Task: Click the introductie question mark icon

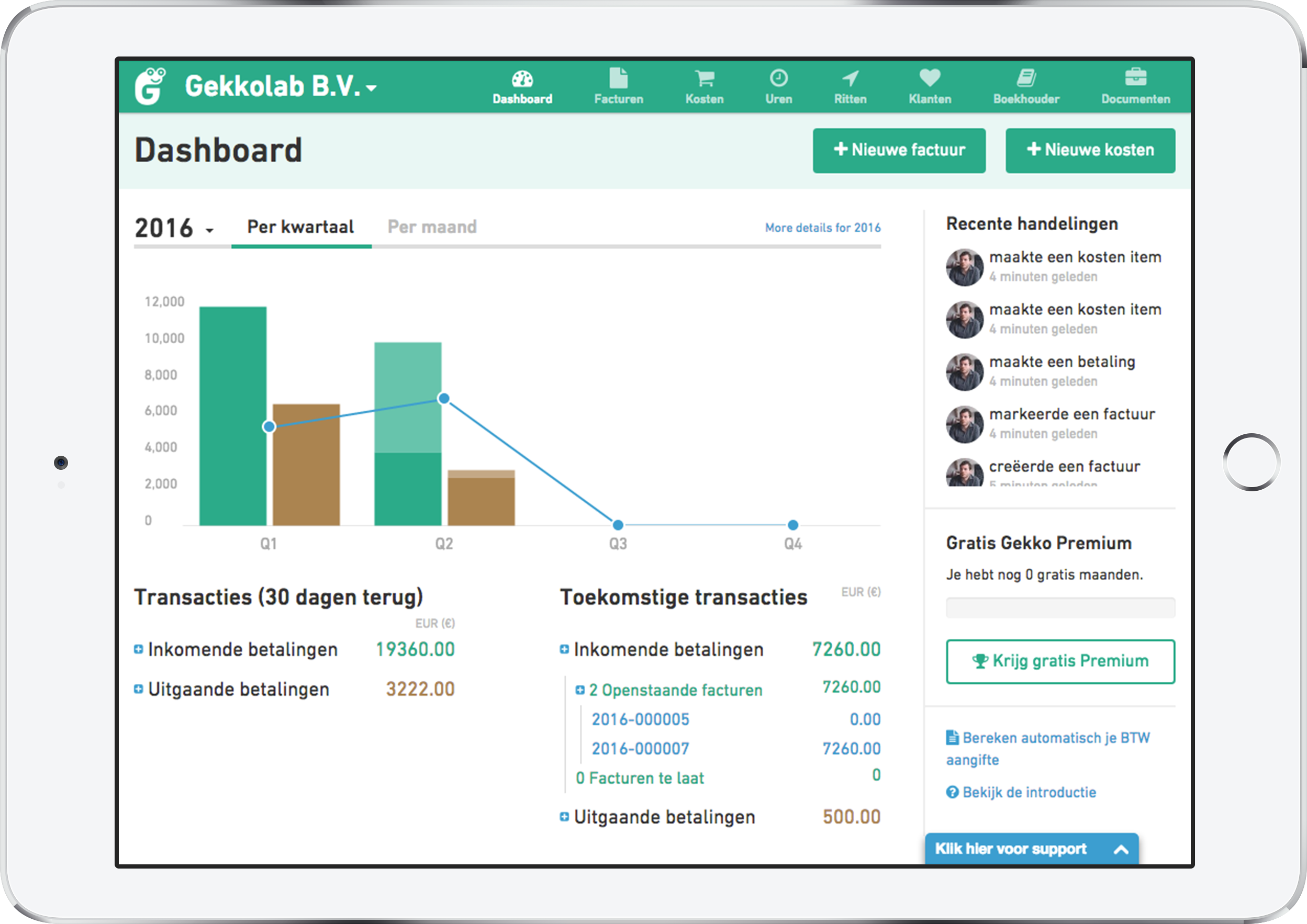Action: pos(952,792)
